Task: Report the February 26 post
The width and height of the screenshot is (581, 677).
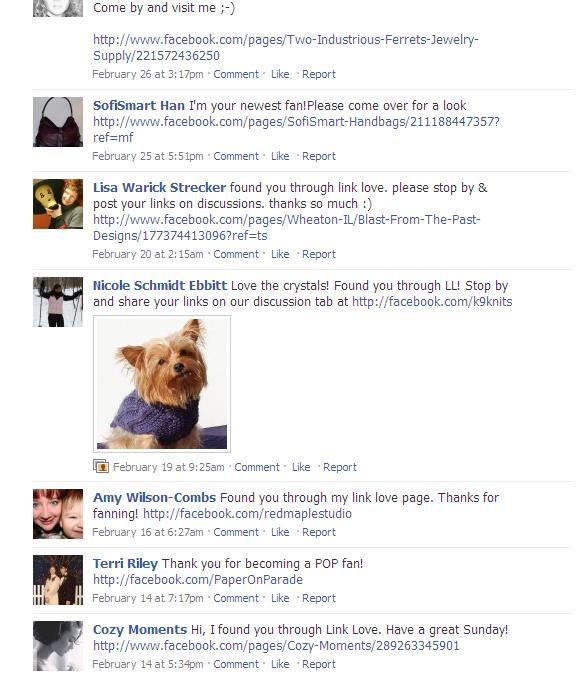Action: (319, 74)
